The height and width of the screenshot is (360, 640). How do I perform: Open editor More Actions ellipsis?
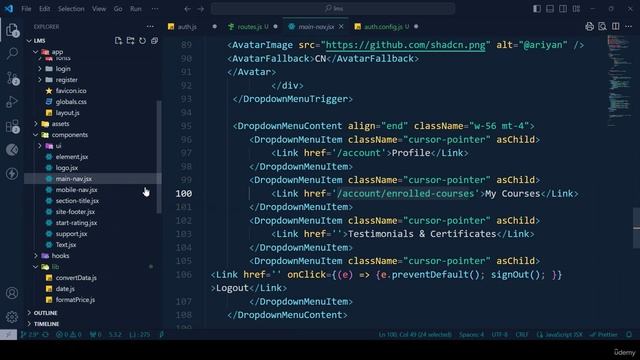click(x=629, y=27)
